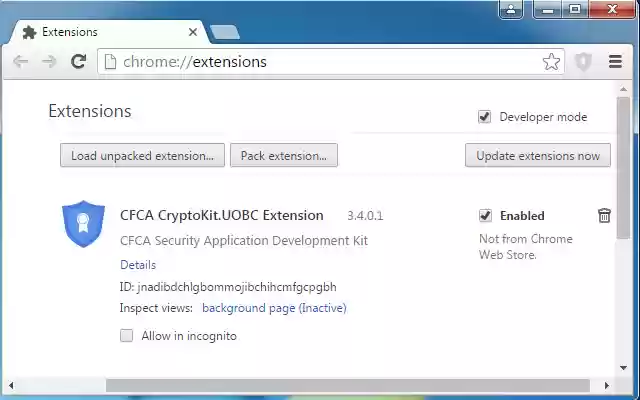Screen dimensions: 640x400
Task: Click the Extensions page heading
Action: (x=90, y=111)
